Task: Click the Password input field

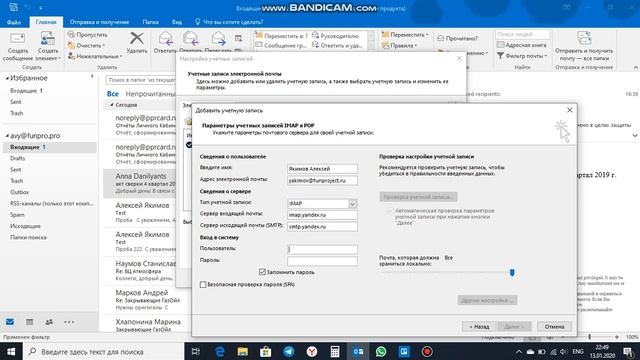Action: point(322,260)
